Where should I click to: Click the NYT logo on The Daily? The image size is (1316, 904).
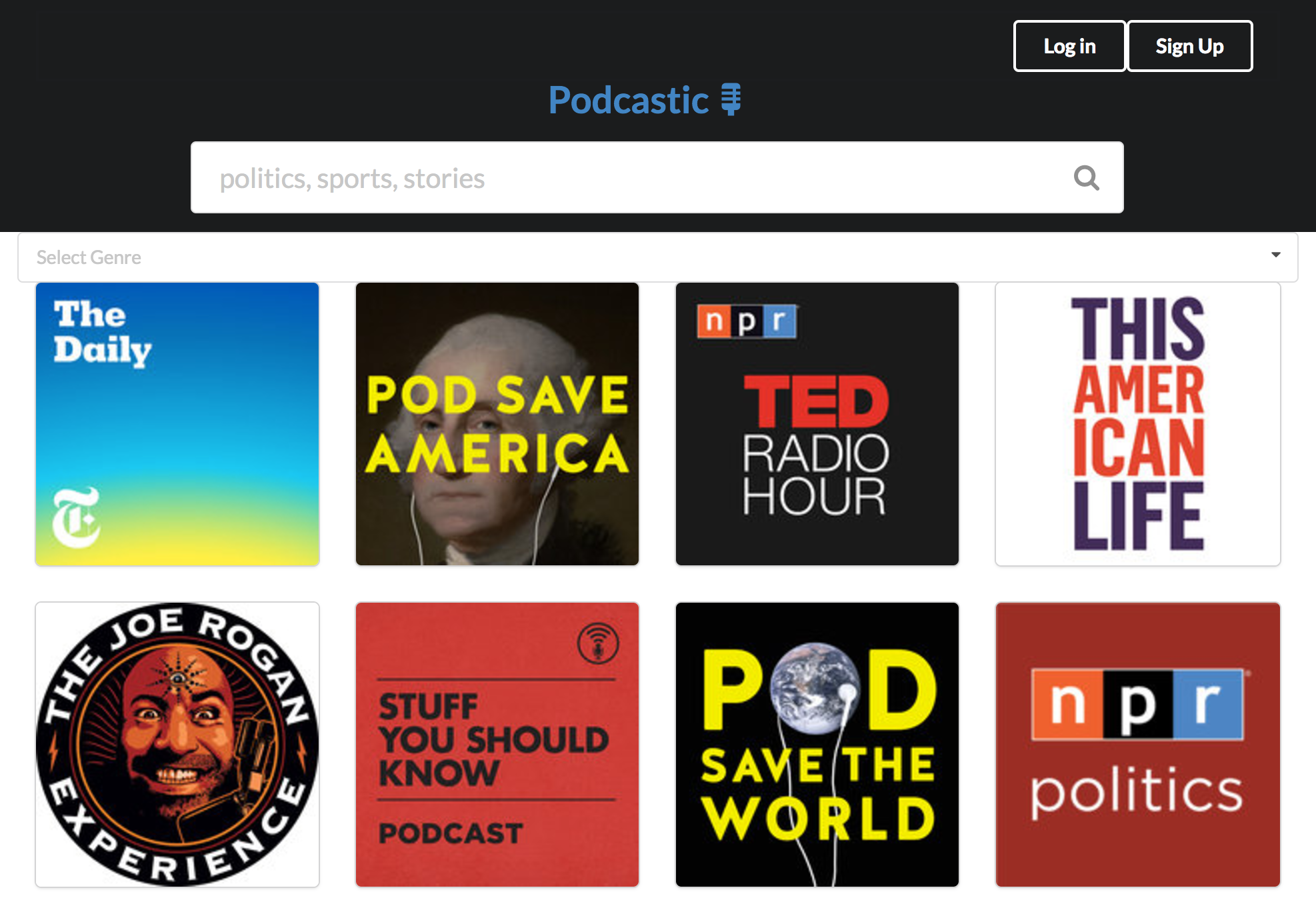76,517
